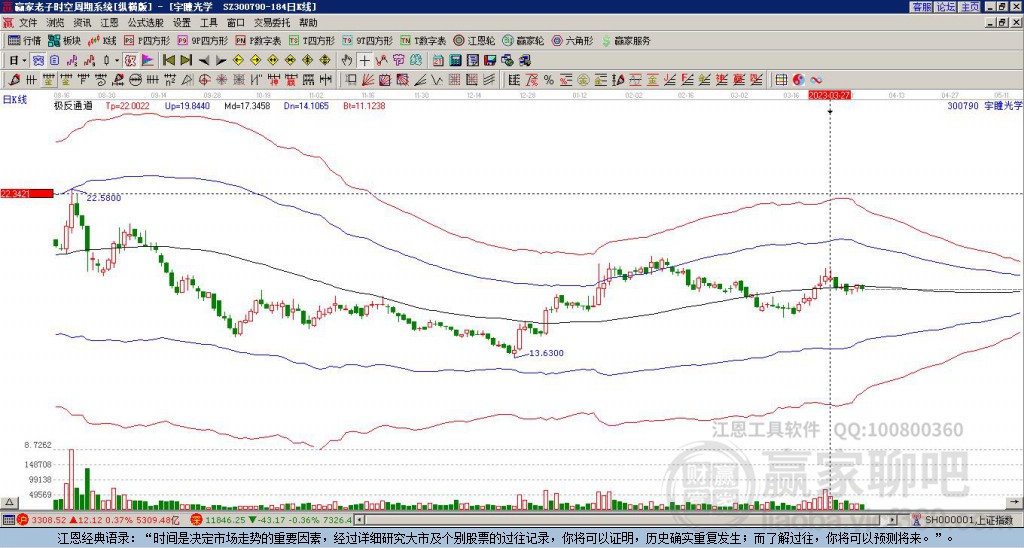Toggle the colored grid table icon
Viewport: 1024px width, 548px height.
[781, 80]
